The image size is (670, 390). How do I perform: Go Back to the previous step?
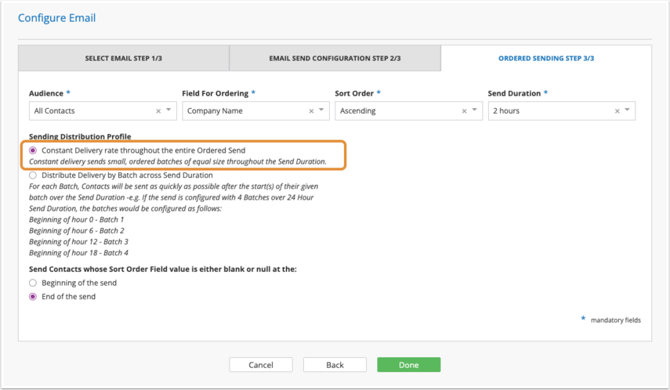click(335, 365)
